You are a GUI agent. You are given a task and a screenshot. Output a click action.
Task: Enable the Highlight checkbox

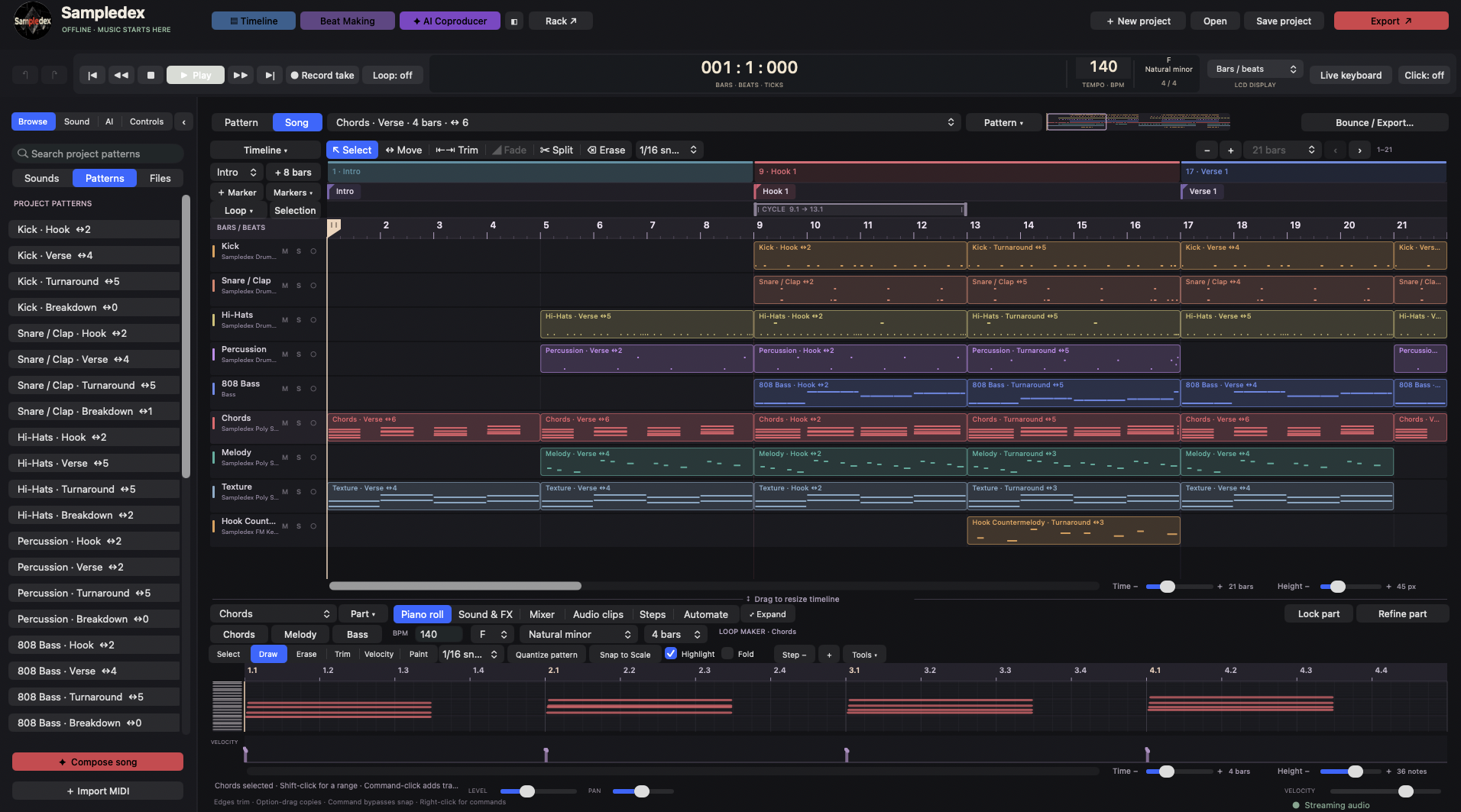click(671, 654)
